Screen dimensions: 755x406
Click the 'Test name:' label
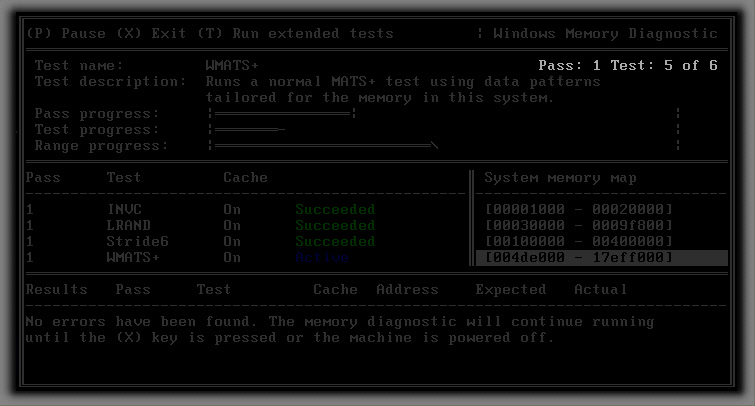pos(79,65)
